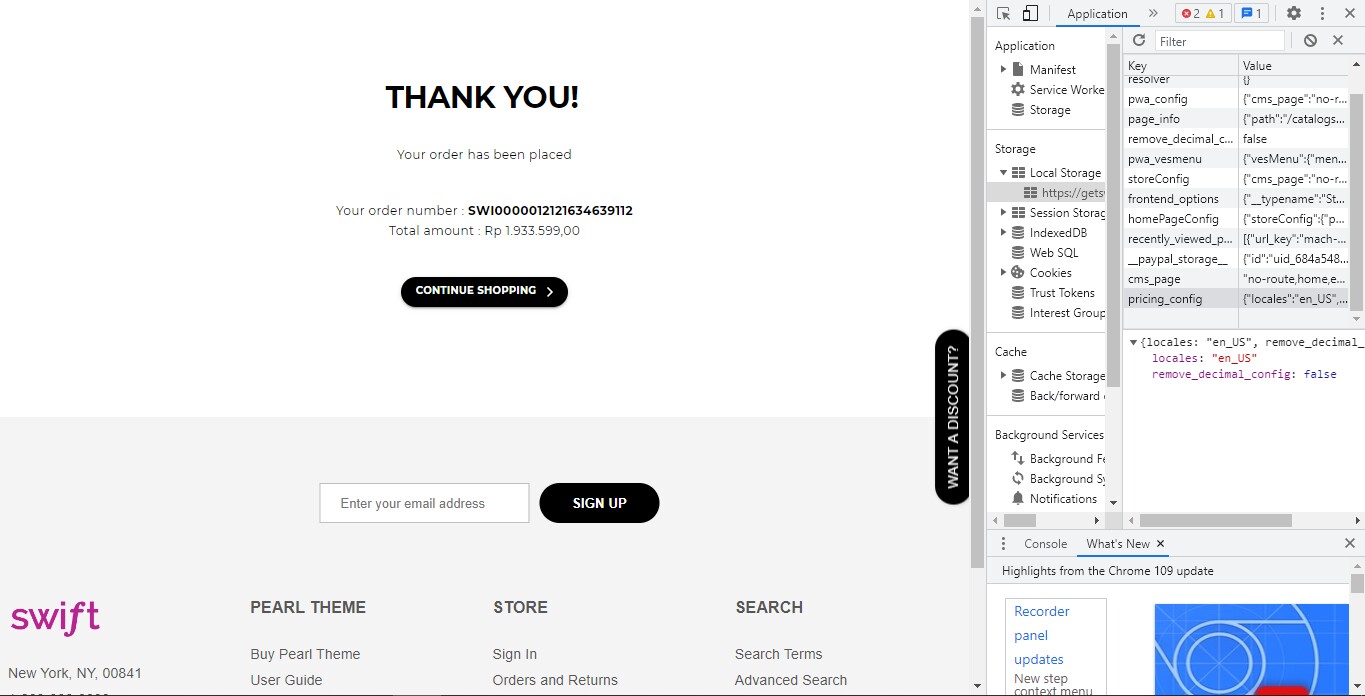Open the Console drawer tab
The height and width of the screenshot is (696, 1365).
click(1045, 544)
